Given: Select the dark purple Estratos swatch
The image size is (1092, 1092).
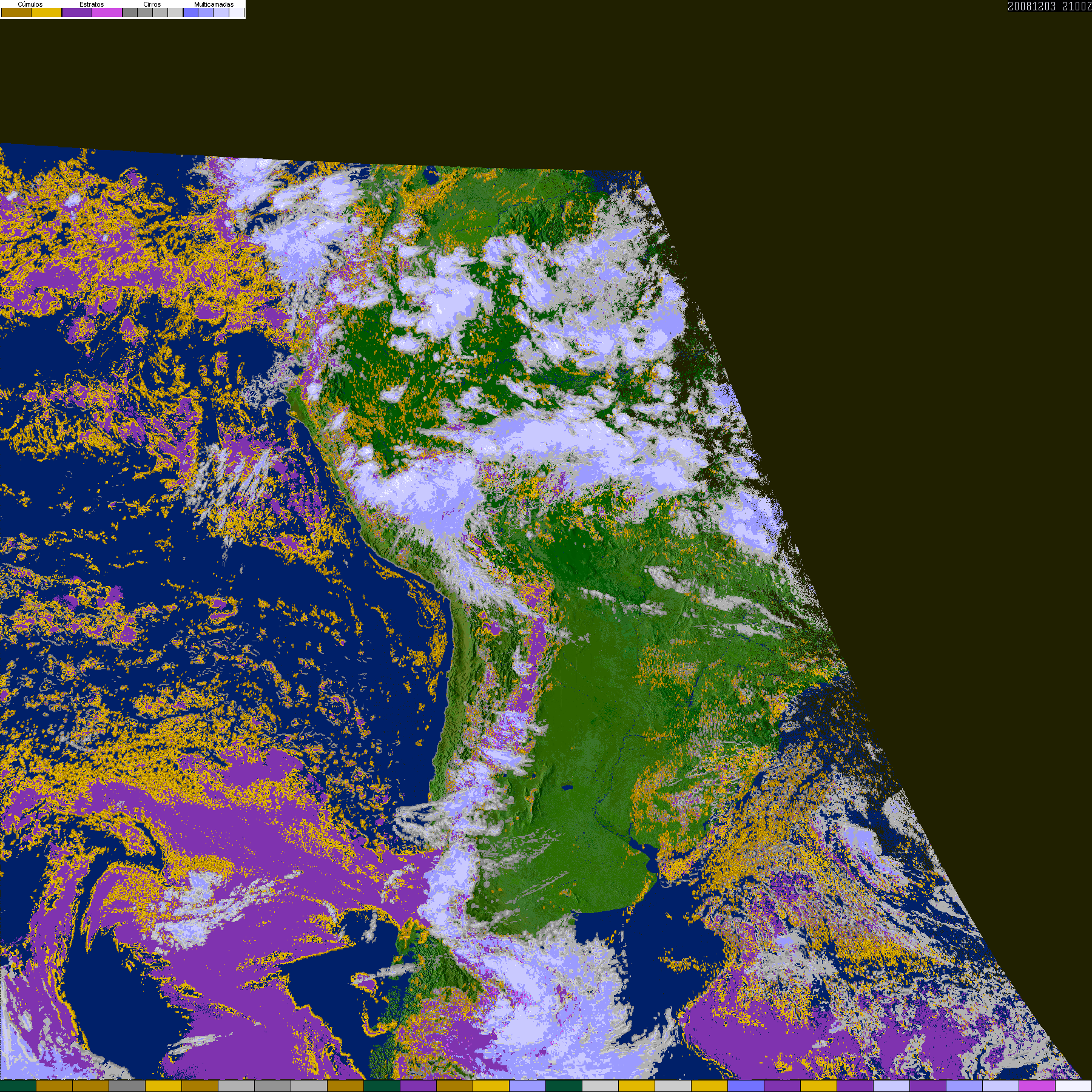Looking at the screenshot, I should [77, 12].
